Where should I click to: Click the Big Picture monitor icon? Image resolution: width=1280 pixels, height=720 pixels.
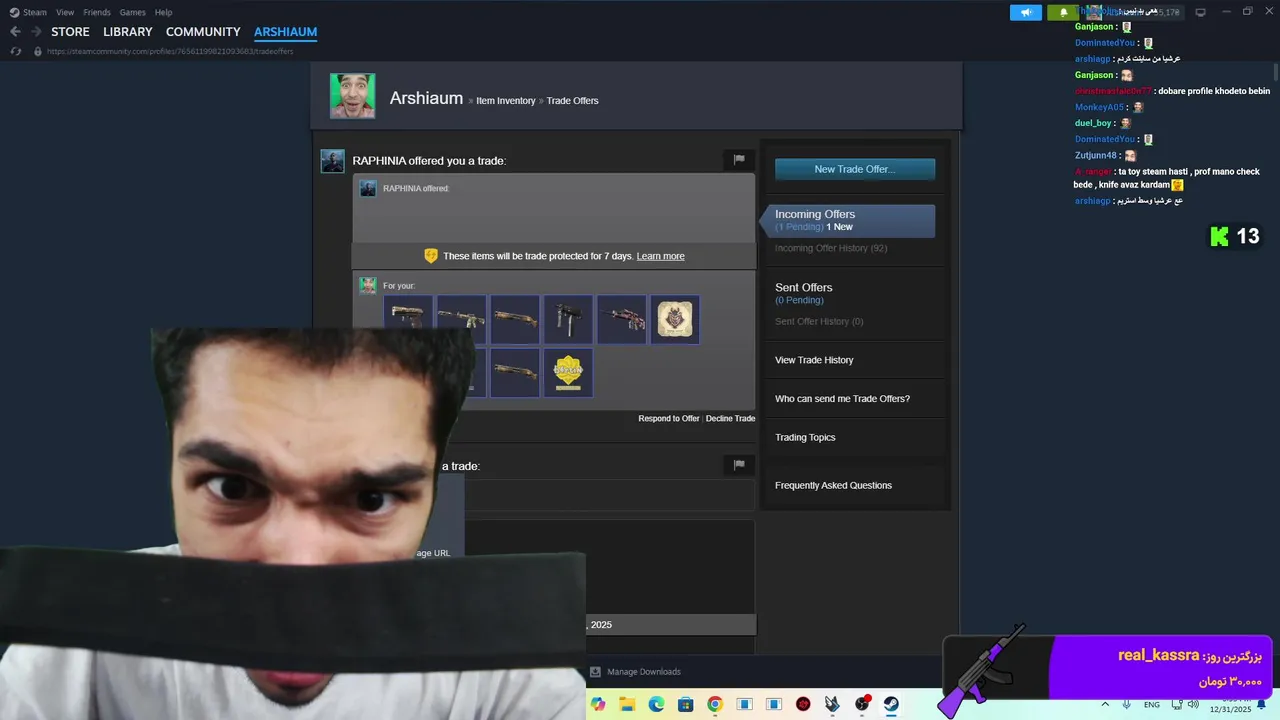pyautogui.click(x=1201, y=12)
